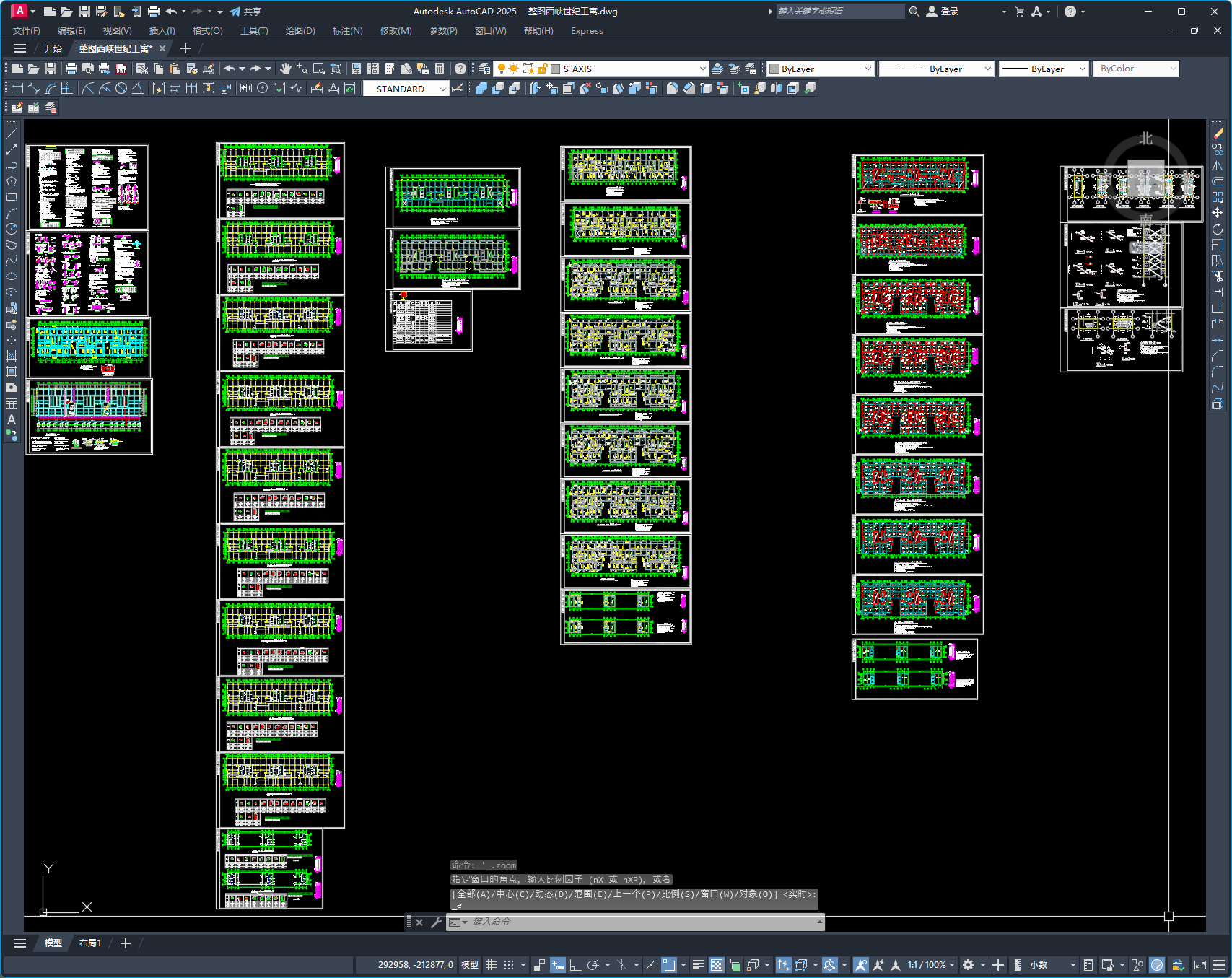Viewport: 1232px width, 978px height.
Task: Open the ByColor plot style dropdown
Action: [x=1173, y=69]
